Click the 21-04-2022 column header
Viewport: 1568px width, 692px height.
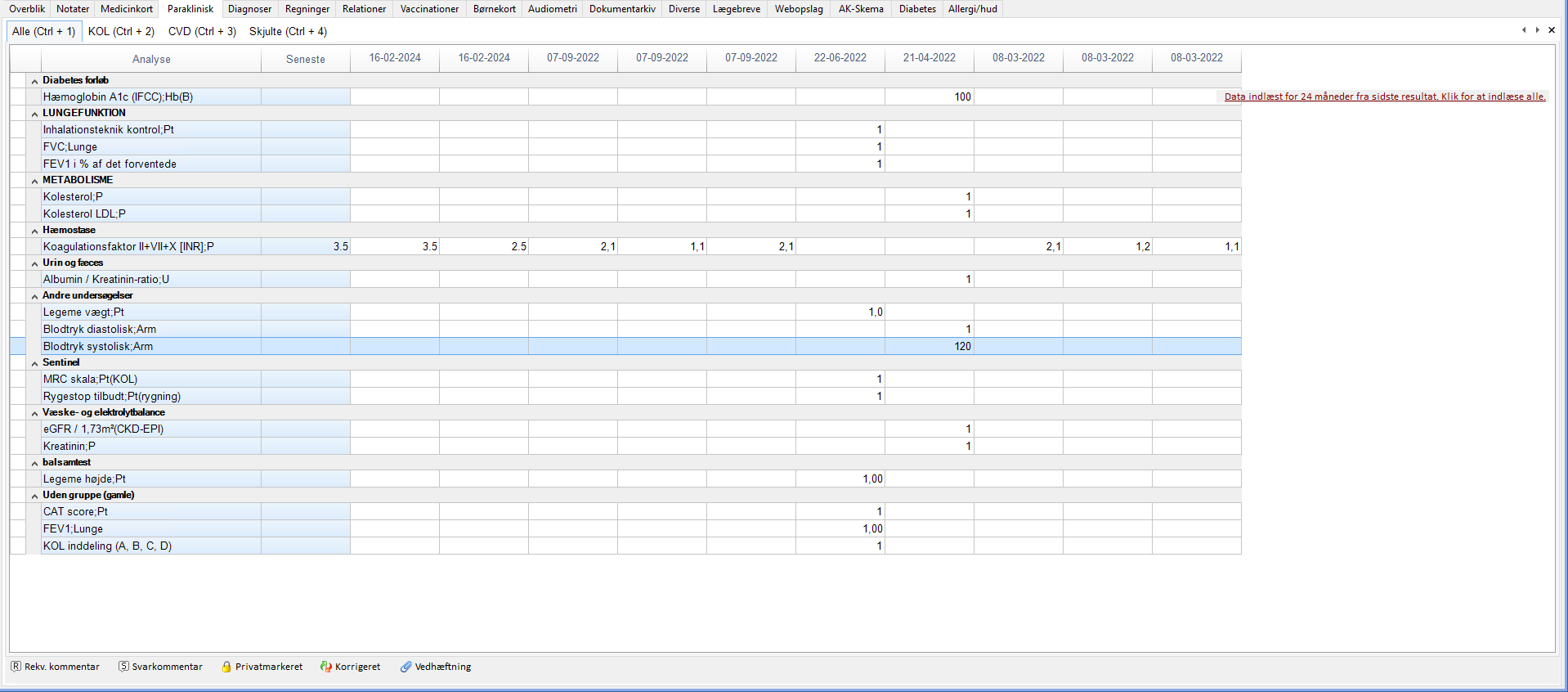tap(929, 58)
